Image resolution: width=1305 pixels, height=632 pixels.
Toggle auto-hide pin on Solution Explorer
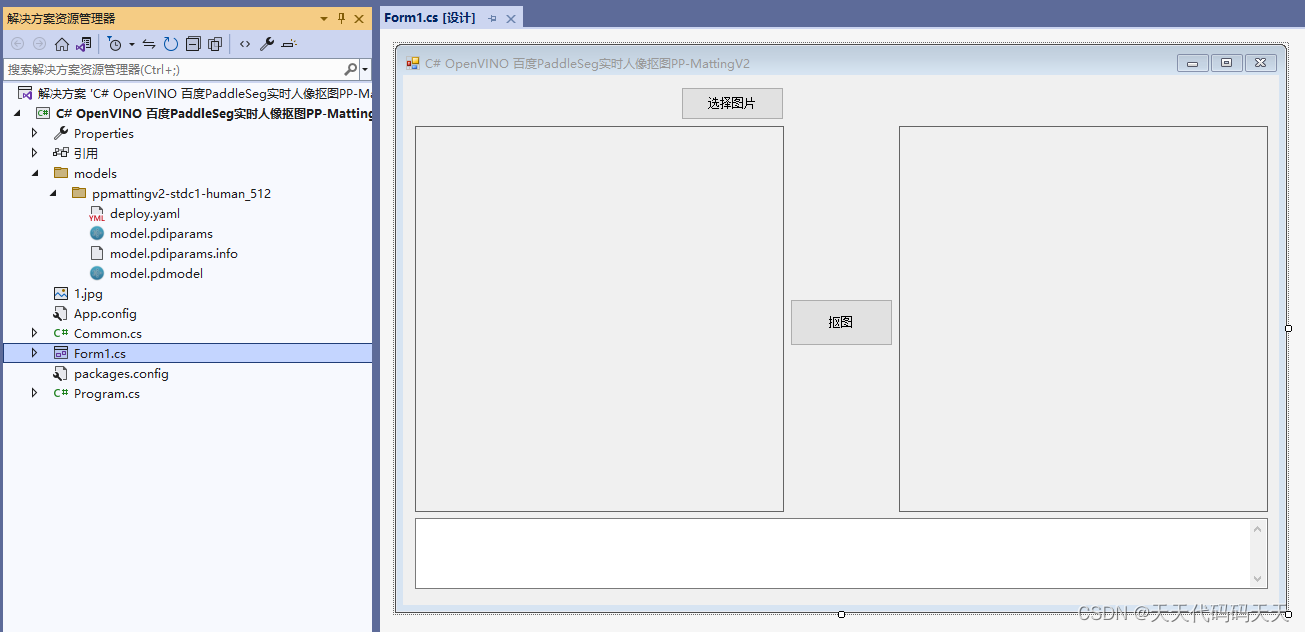(342, 19)
